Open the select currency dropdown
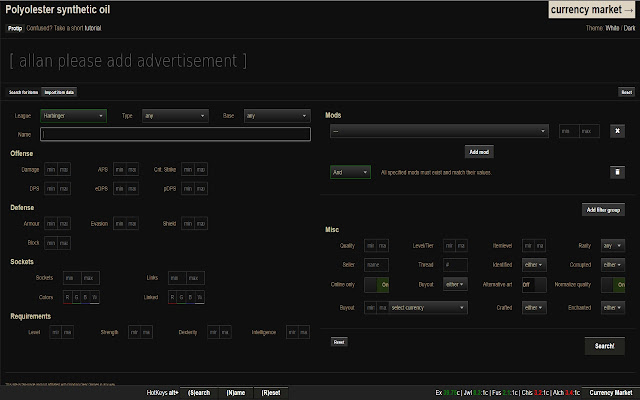640x400 pixels. pos(428,308)
